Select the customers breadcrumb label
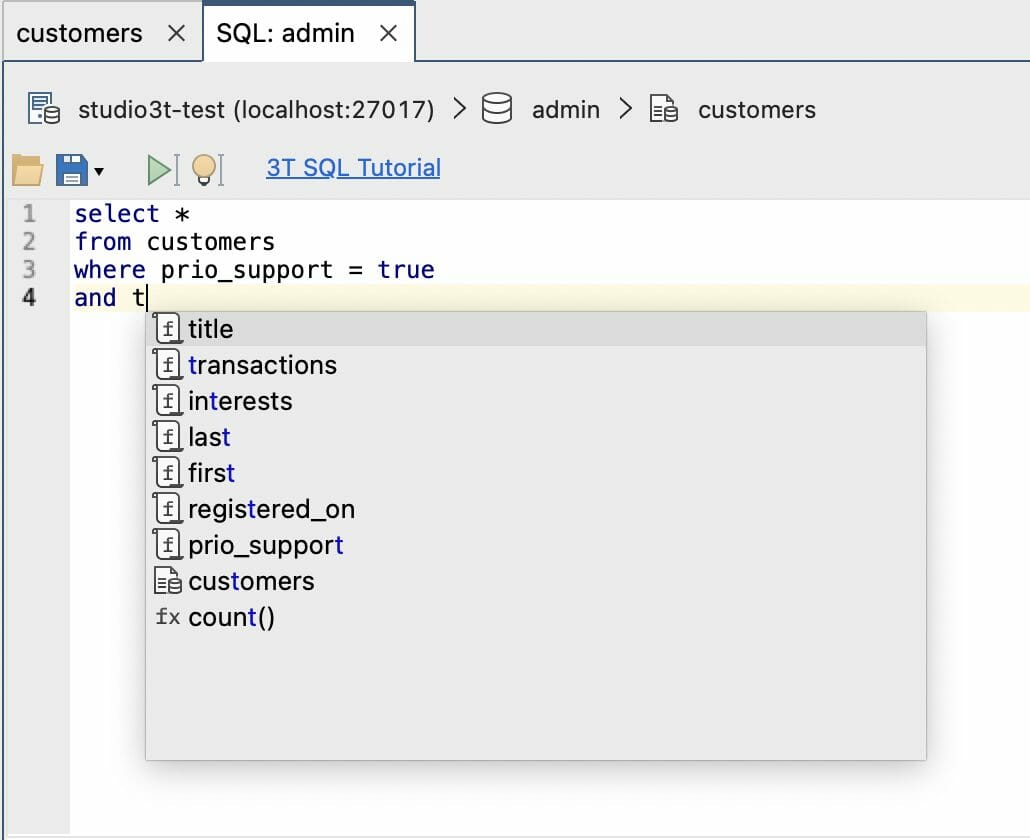Viewport: 1030px width, 840px height. [757, 110]
